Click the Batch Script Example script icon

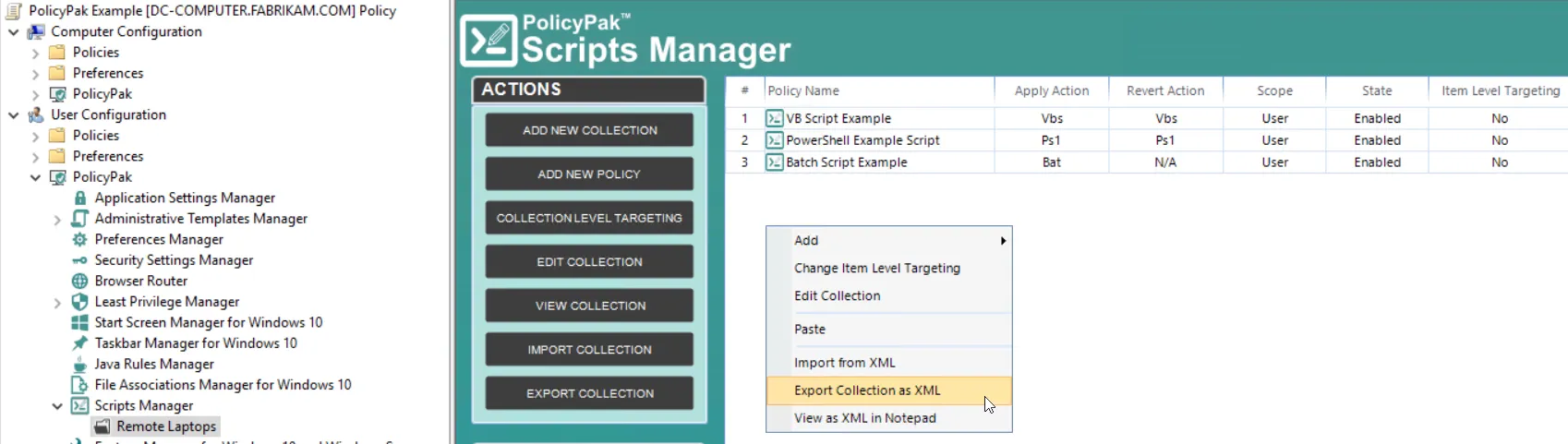click(x=774, y=162)
